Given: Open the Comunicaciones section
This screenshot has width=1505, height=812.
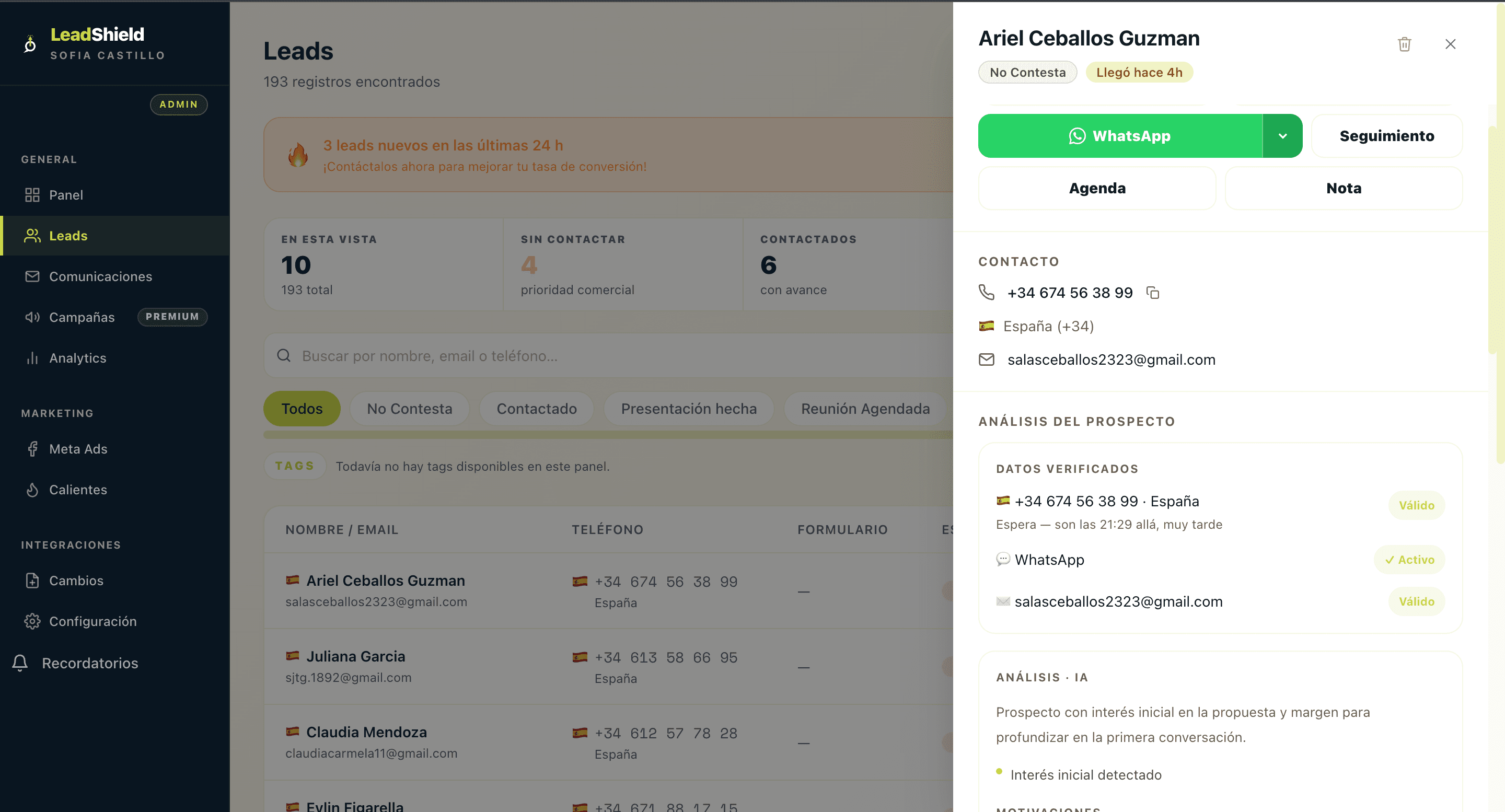Looking at the screenshot, I should [115, 276].
